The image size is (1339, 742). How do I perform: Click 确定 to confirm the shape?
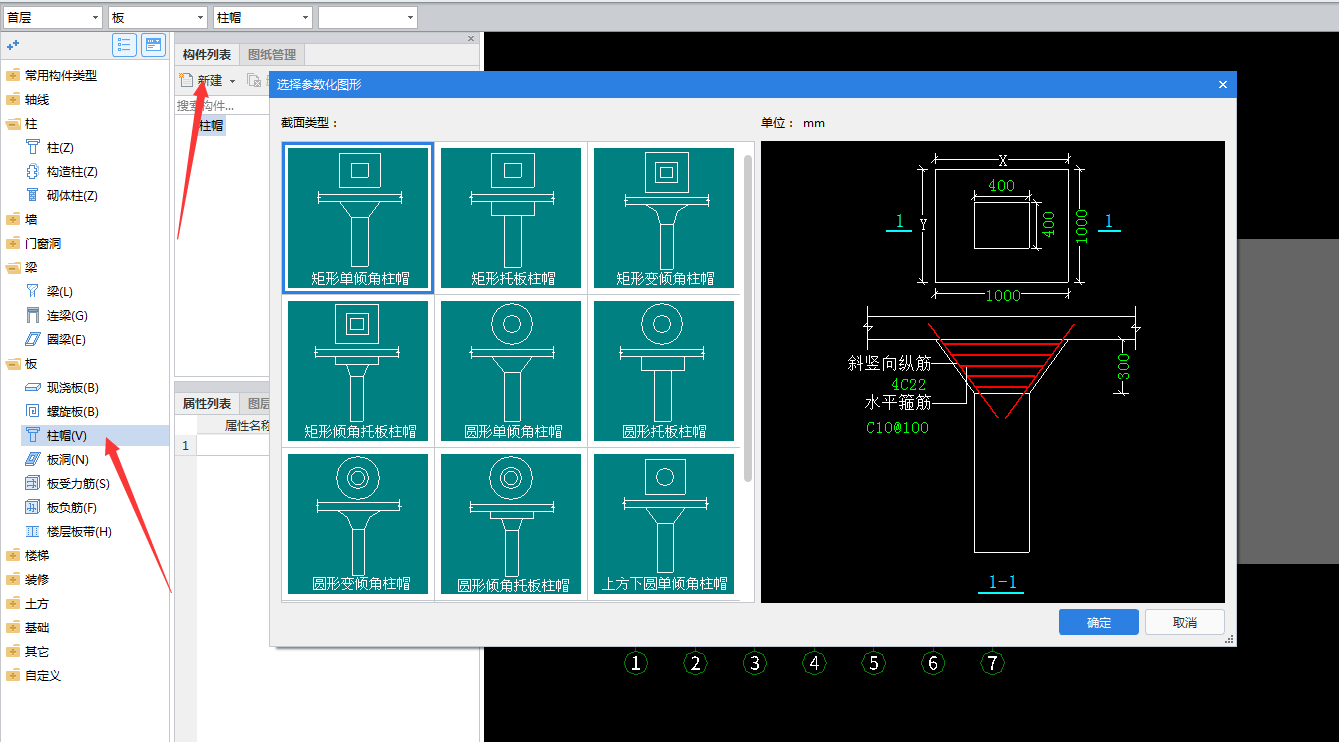coord(1098,622)
